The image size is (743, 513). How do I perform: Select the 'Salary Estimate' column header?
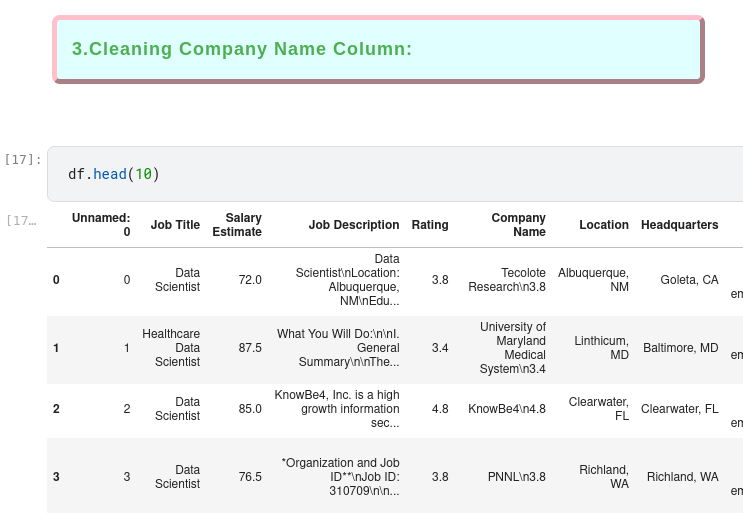coord(237,225)
